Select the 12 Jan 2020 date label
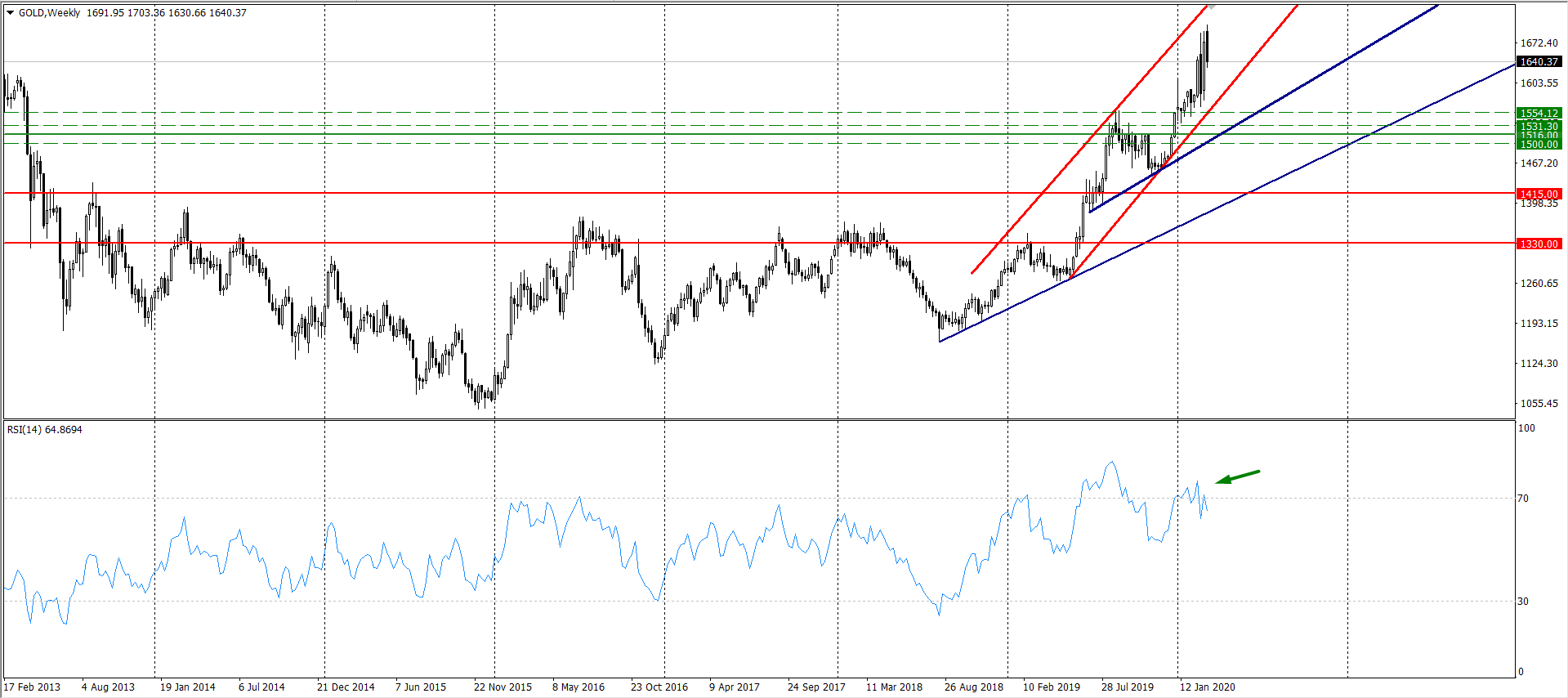The width and height of the screenshot is (1568, 698). click(x=1207, y=687)
